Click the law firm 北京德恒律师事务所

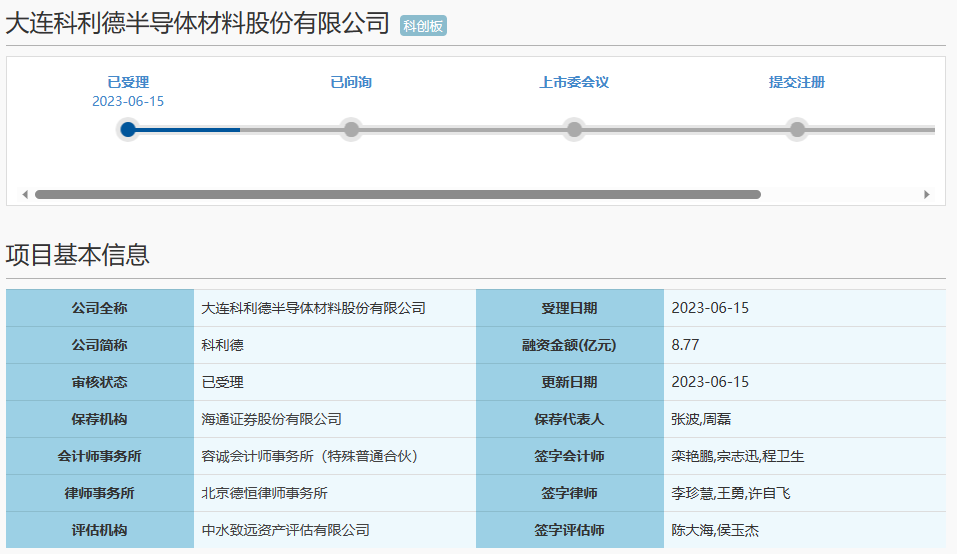pyautogui.click(x=264, y=493)
